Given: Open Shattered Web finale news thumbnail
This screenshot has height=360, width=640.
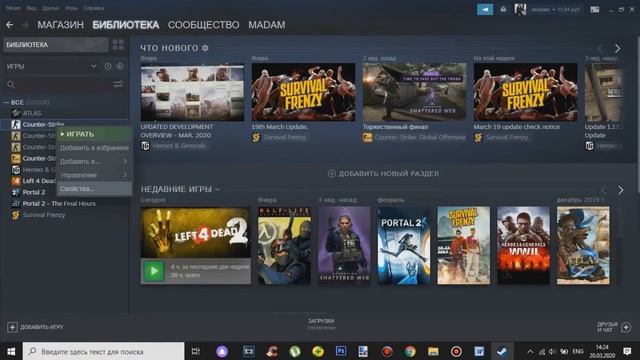Looking at the screenshot, I should (414, 92).
